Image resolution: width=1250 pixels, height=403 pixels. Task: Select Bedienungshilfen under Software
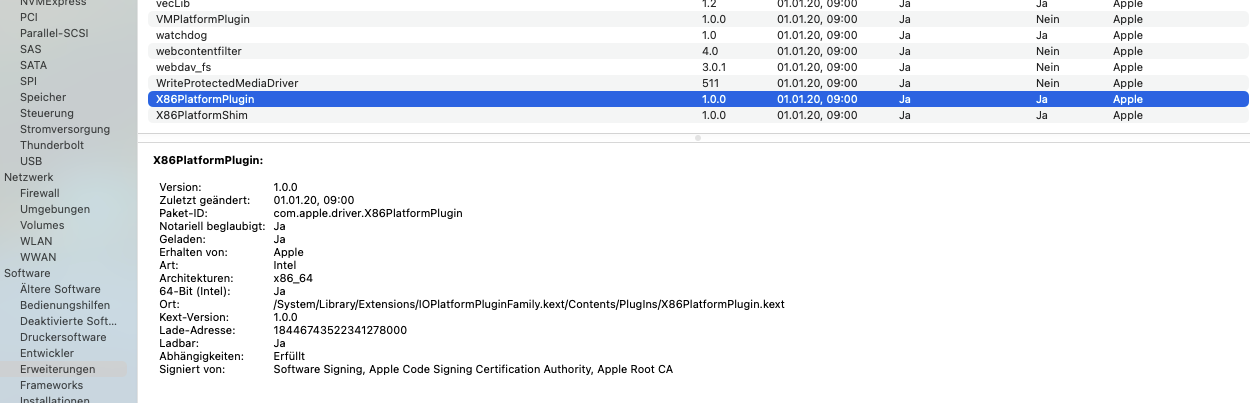(x=65, y=305)
